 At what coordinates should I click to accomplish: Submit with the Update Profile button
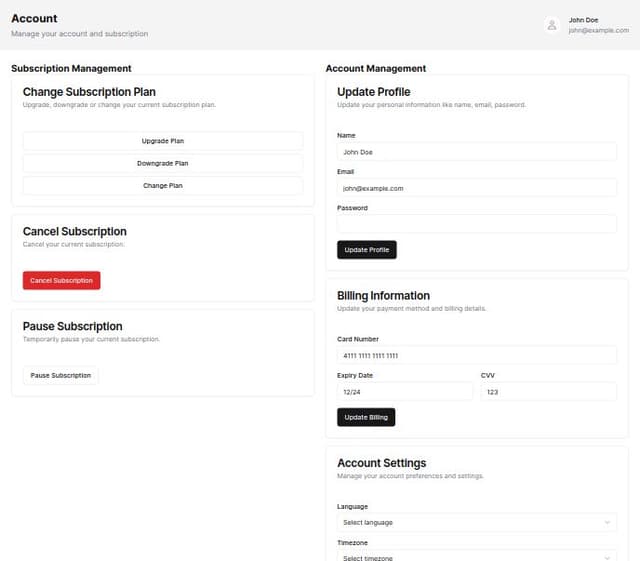coord(367,250)
